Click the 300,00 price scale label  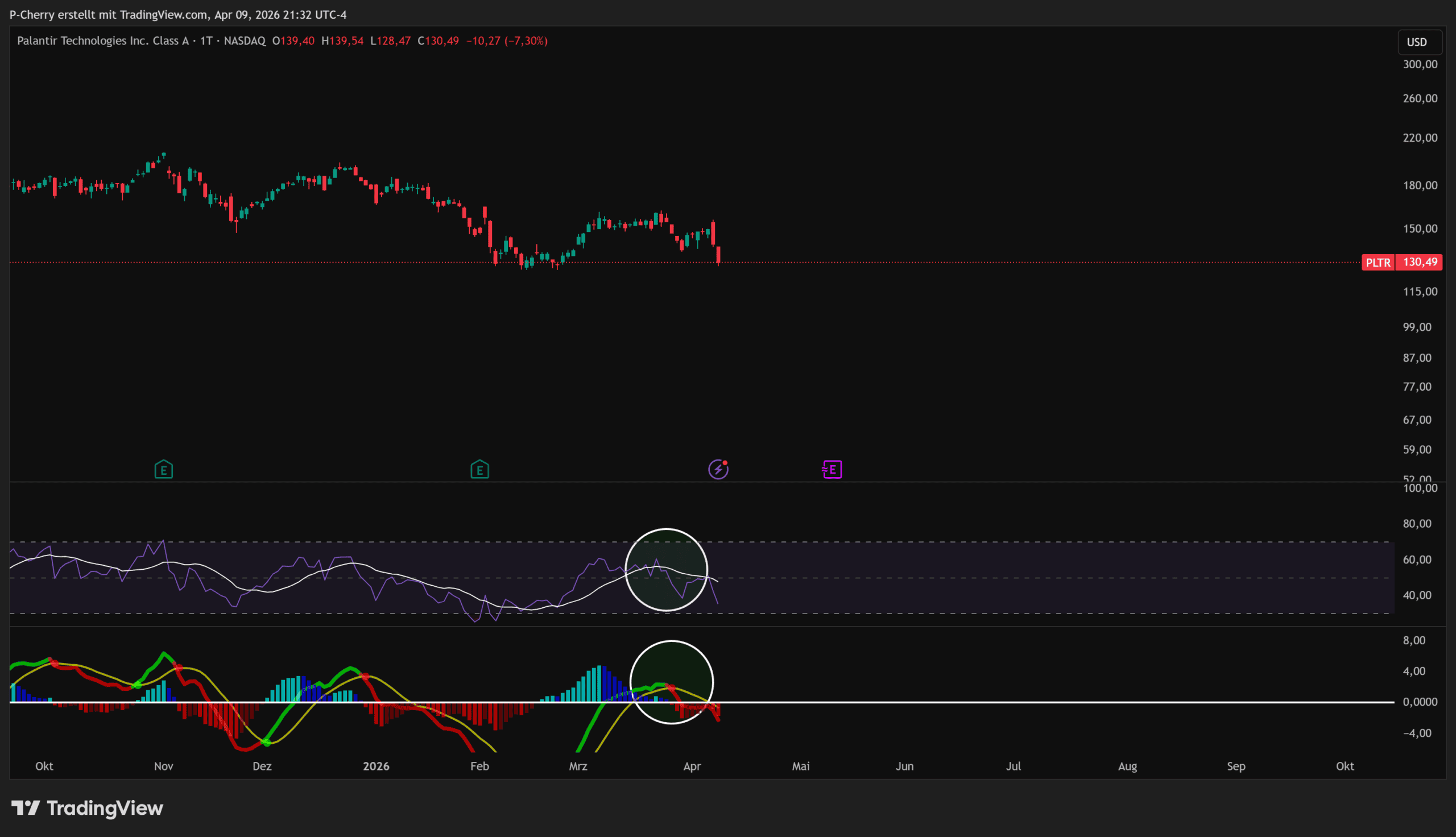pyautogui.click(x=1420, y=64)
